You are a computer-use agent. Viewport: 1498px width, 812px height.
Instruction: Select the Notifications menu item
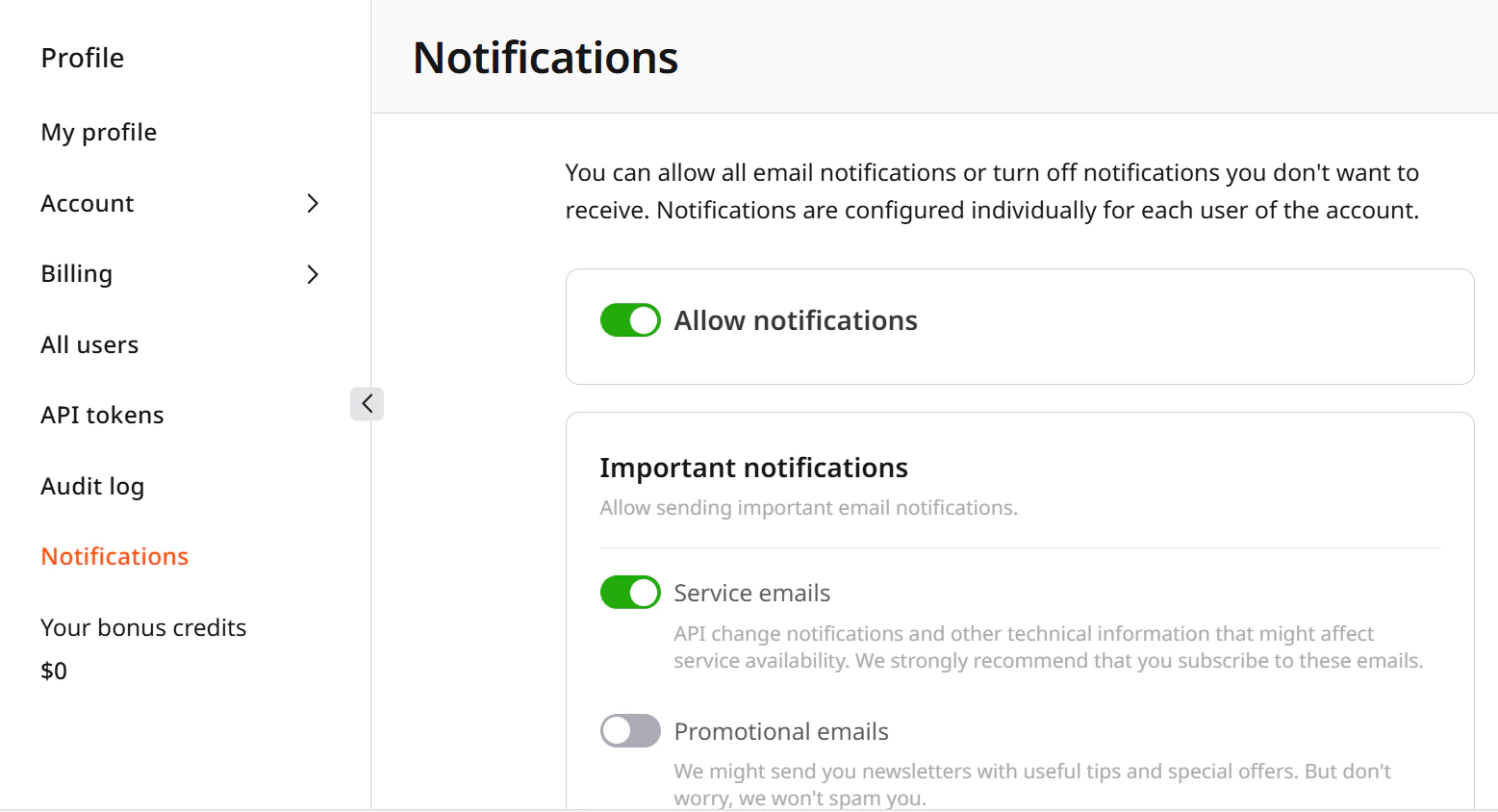pyautogui.click(x=114, y=556)
